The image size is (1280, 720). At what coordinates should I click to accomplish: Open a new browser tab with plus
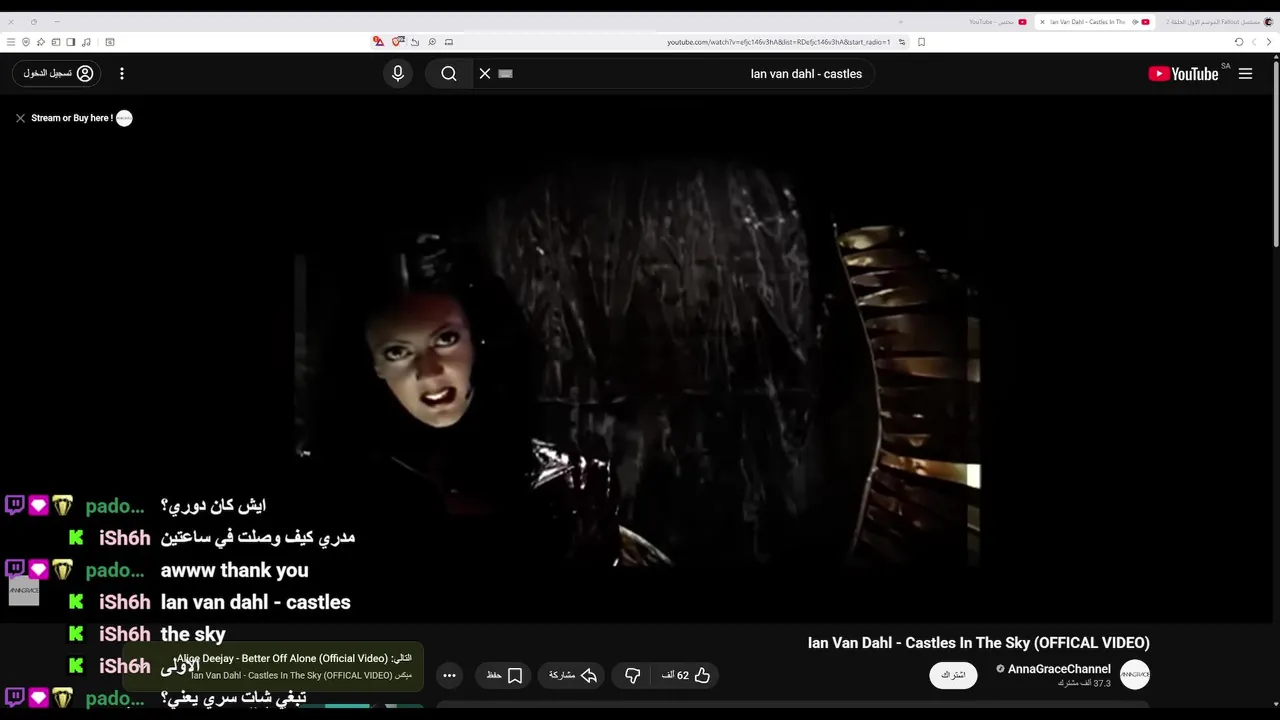coord(900,22)
